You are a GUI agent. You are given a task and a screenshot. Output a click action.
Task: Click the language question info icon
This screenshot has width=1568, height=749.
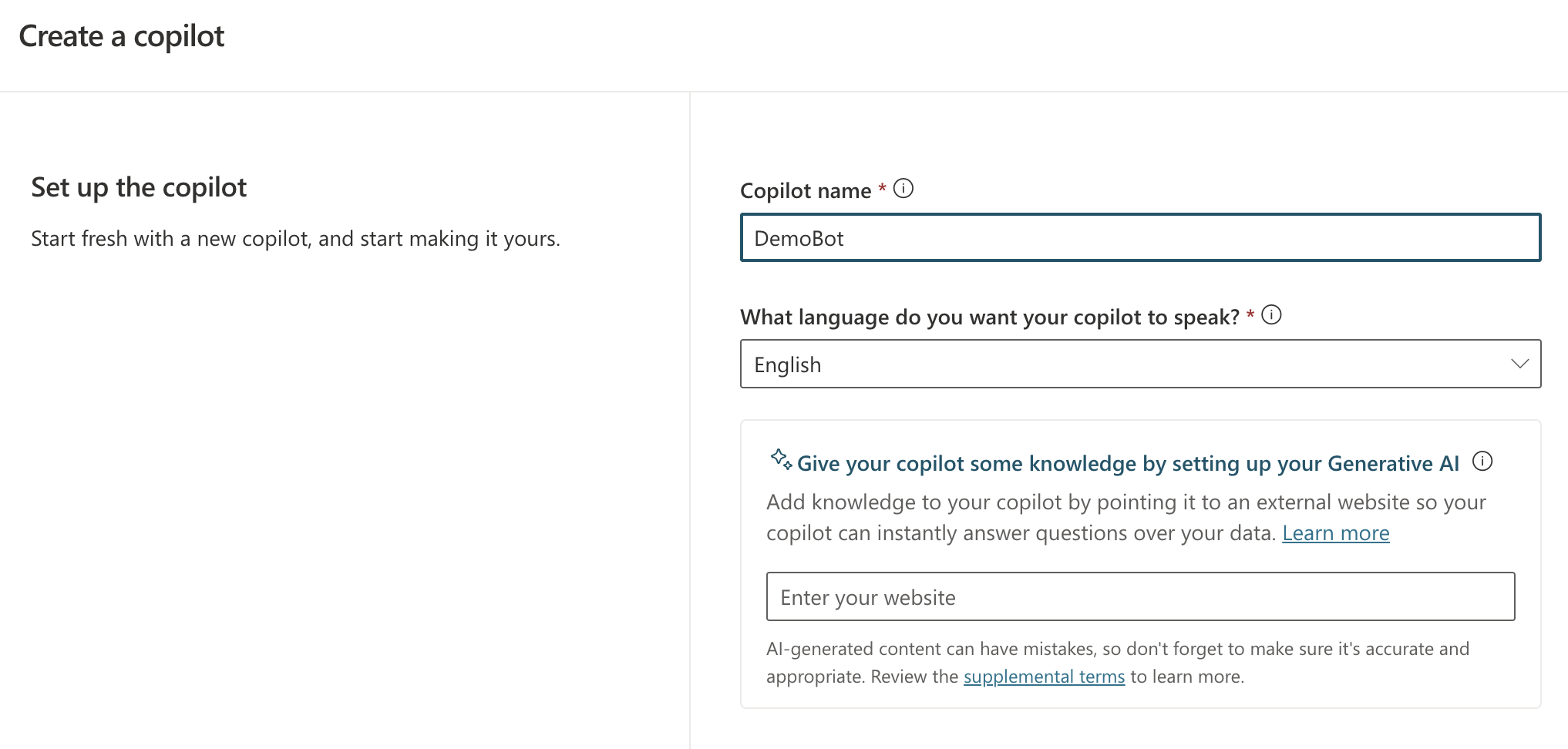(1271, 315)
